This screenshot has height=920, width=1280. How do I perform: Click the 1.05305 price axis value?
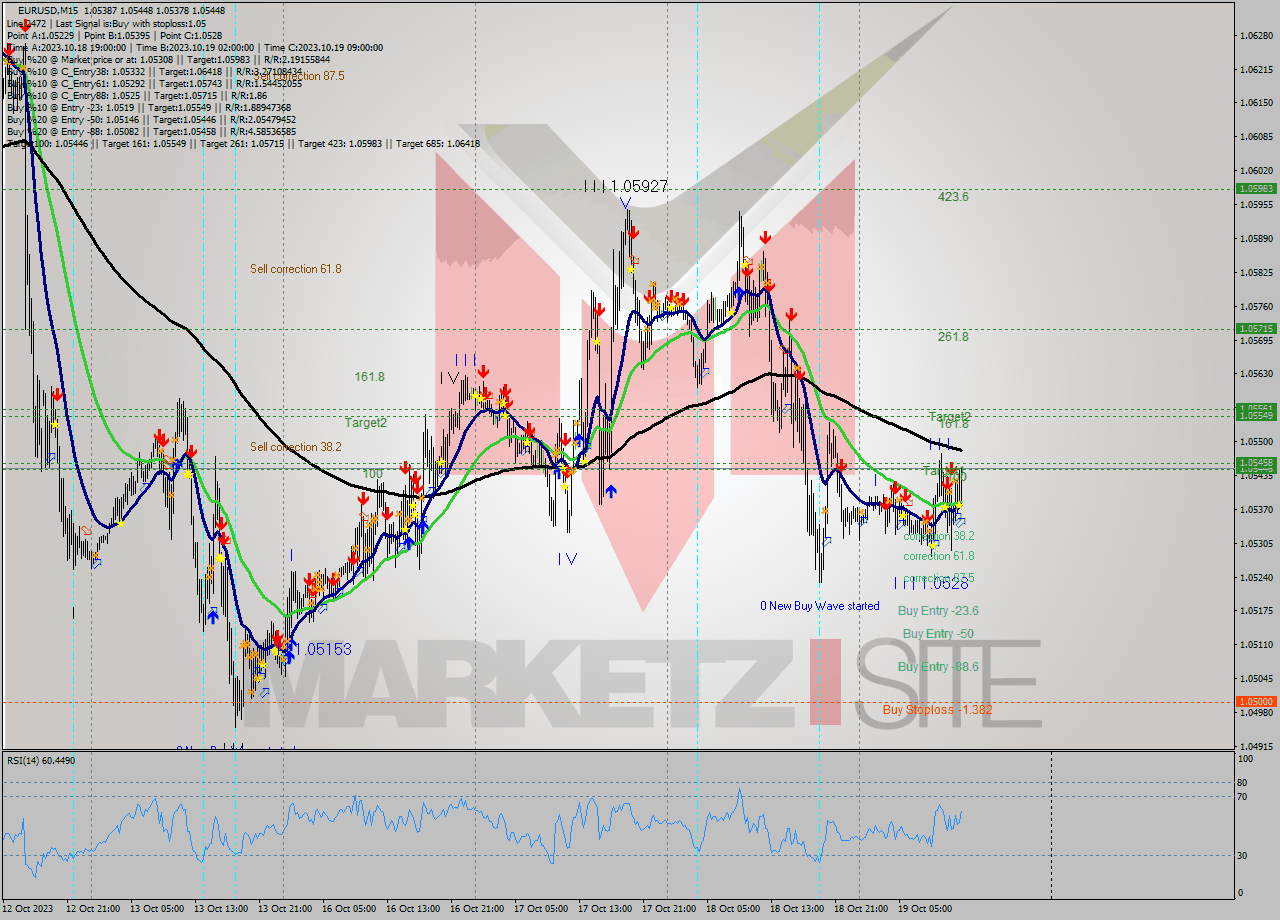(x=1256, y=544)
